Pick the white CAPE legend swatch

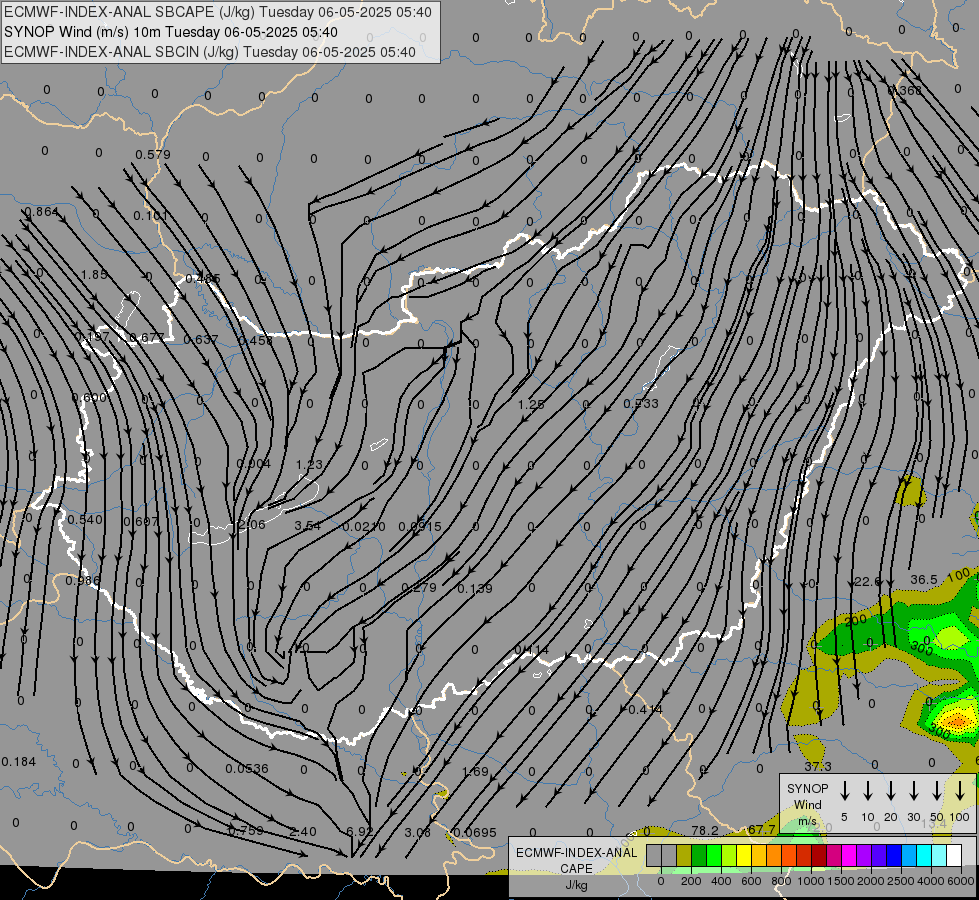pyautogui.click(x=953, y=855)
